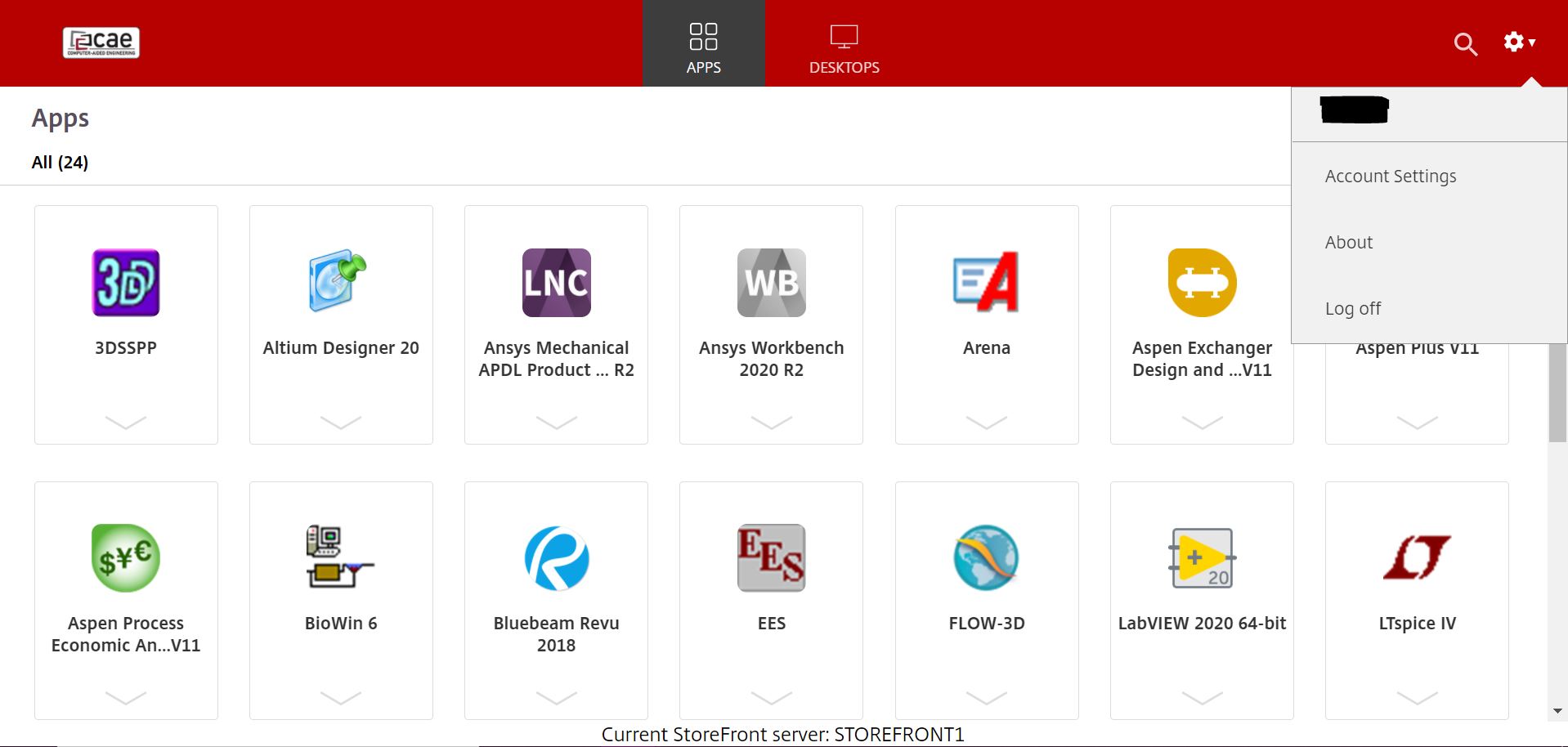1568x747 pixels.
Task: Expand details for Aspen Exchanger Design
Action: coord(1202,423)
